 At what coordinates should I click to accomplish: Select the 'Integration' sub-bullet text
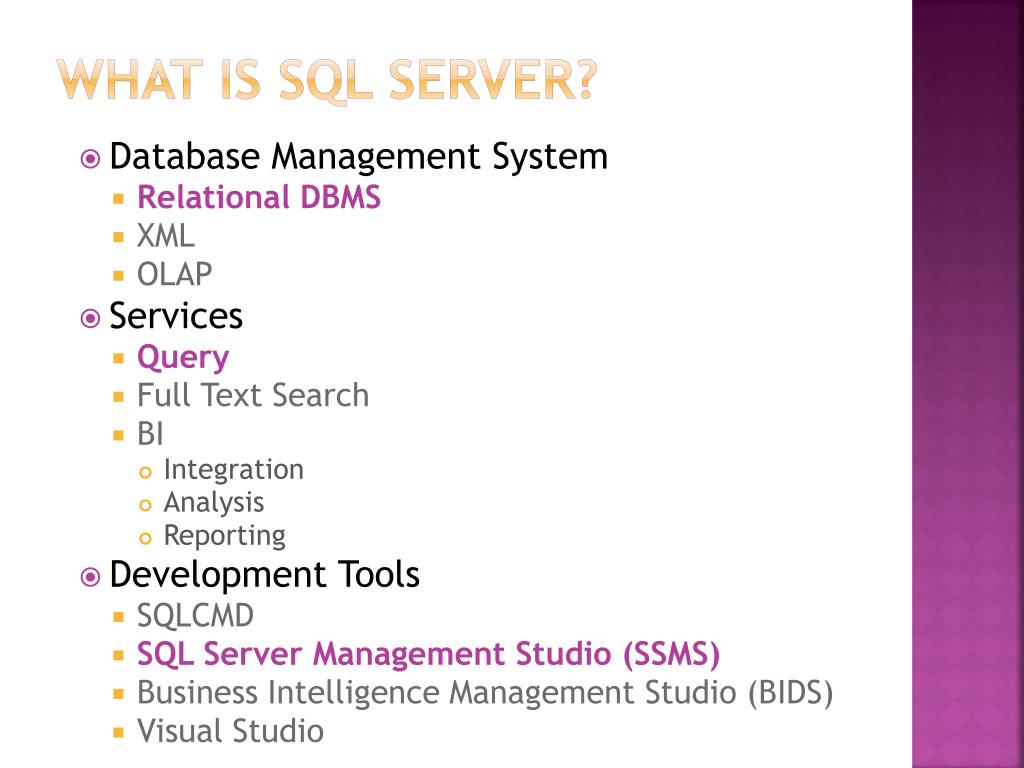pyautogui.click(x=233, y=470)
